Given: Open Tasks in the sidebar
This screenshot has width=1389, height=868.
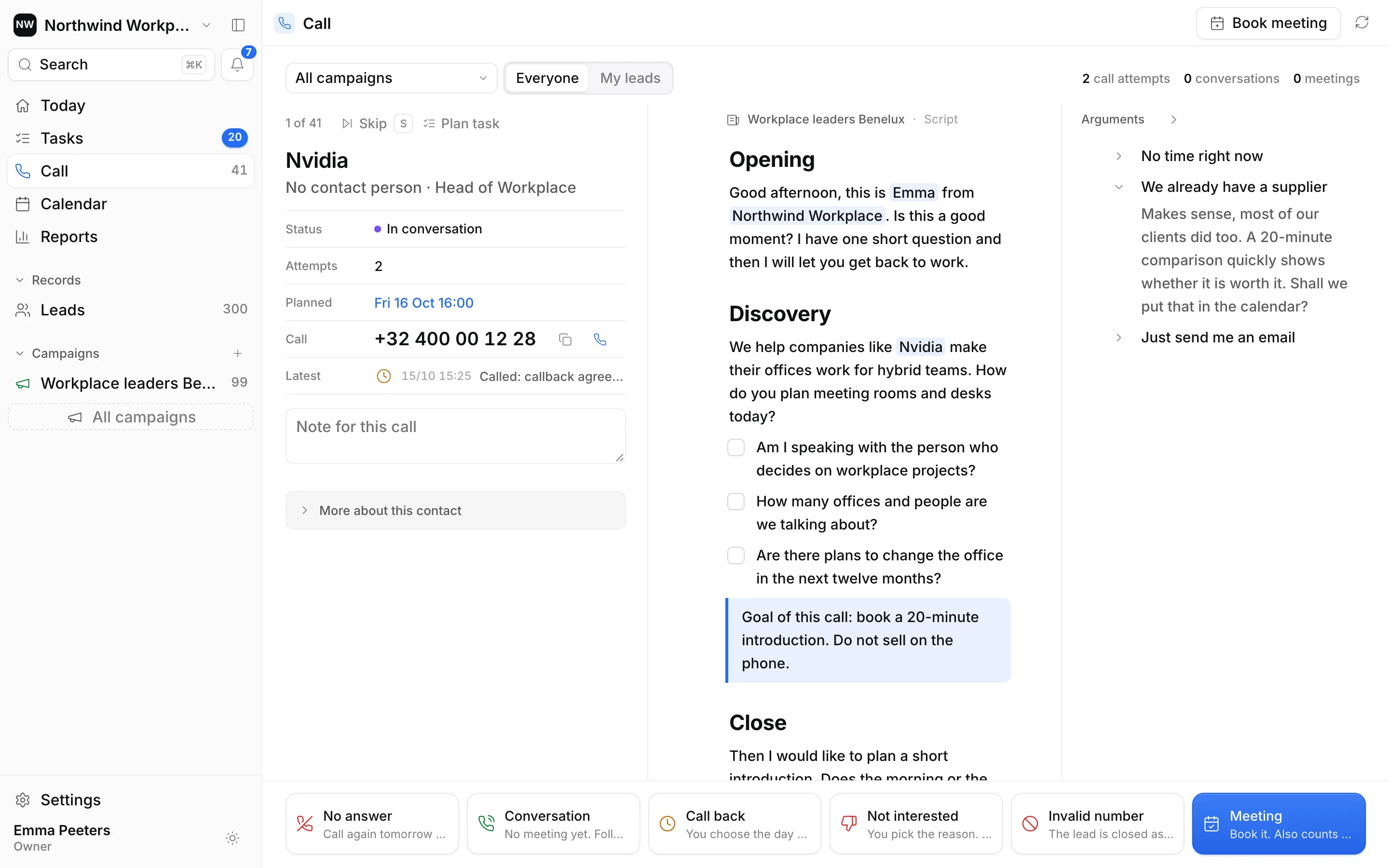Looking at the screenshot, I should pyautogui.click(x=131, y=138).
